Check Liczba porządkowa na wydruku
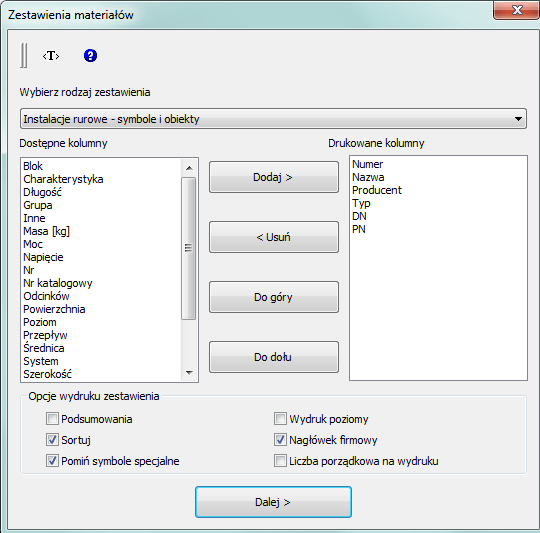The height and width of the screenshot is (533, 540). [280, 461]
